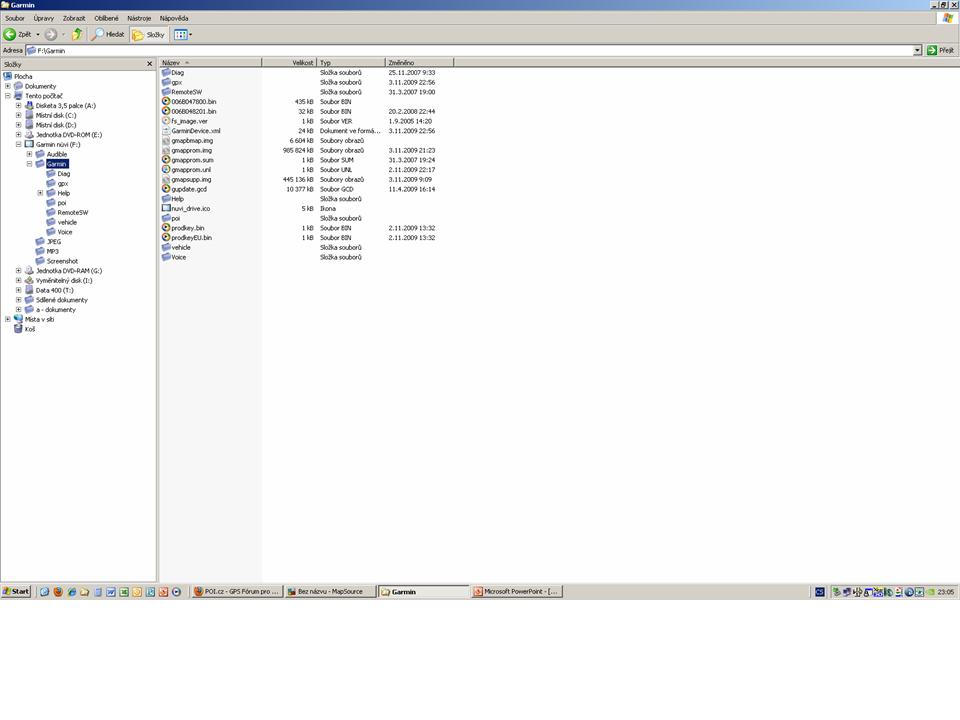Select the nuvi_drive.ico file icon
The image size is (960, 720).
pos(166,208)
